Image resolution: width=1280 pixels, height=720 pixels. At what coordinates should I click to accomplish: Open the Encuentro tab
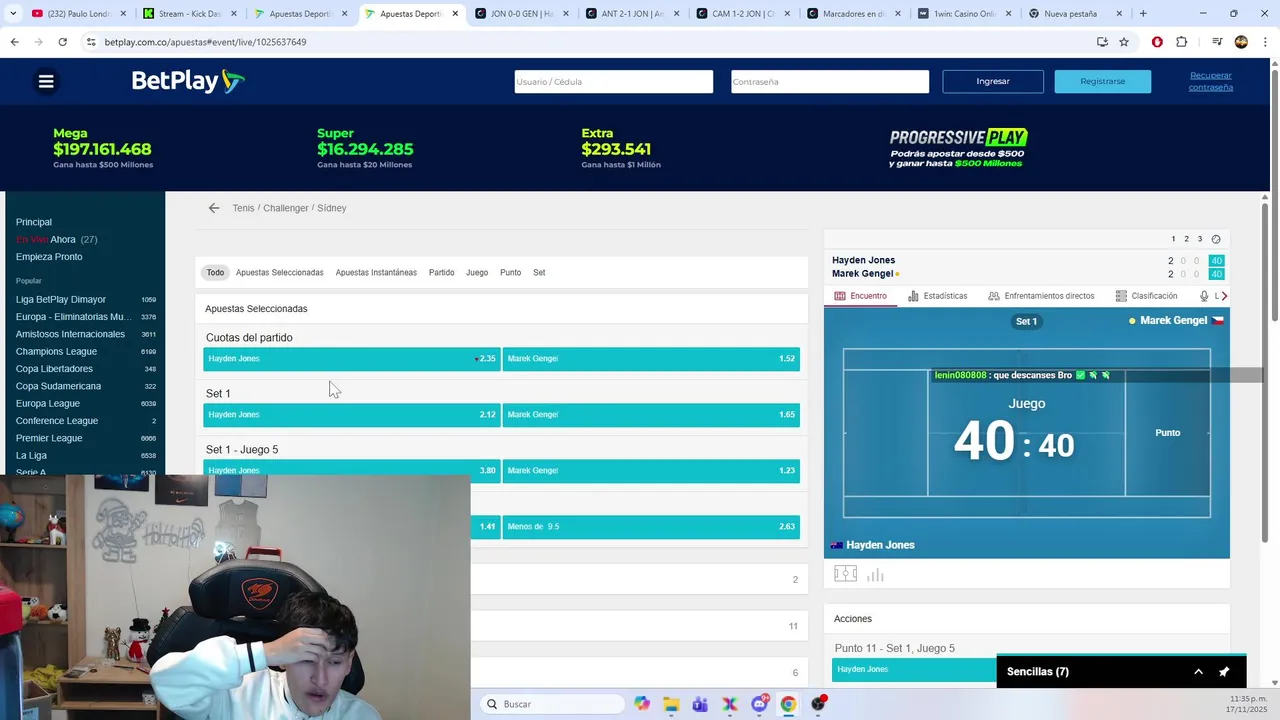pos(860,296)
